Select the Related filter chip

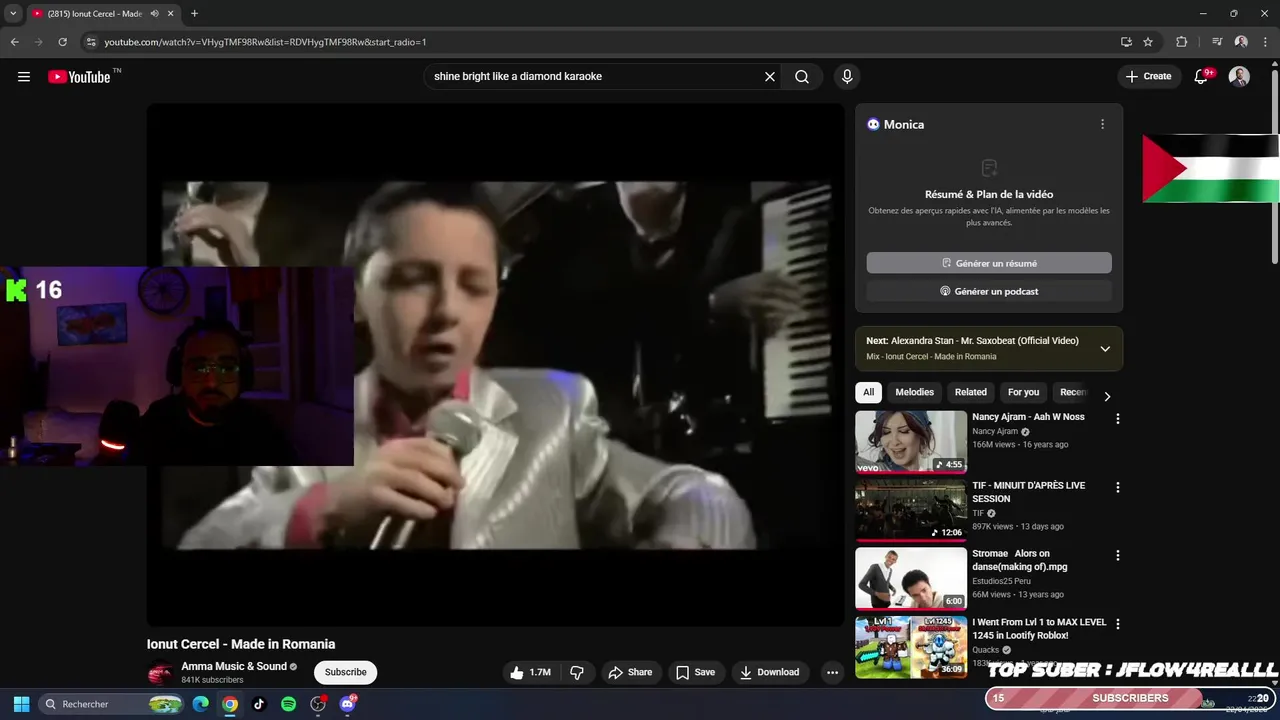(x=971, y=393)
